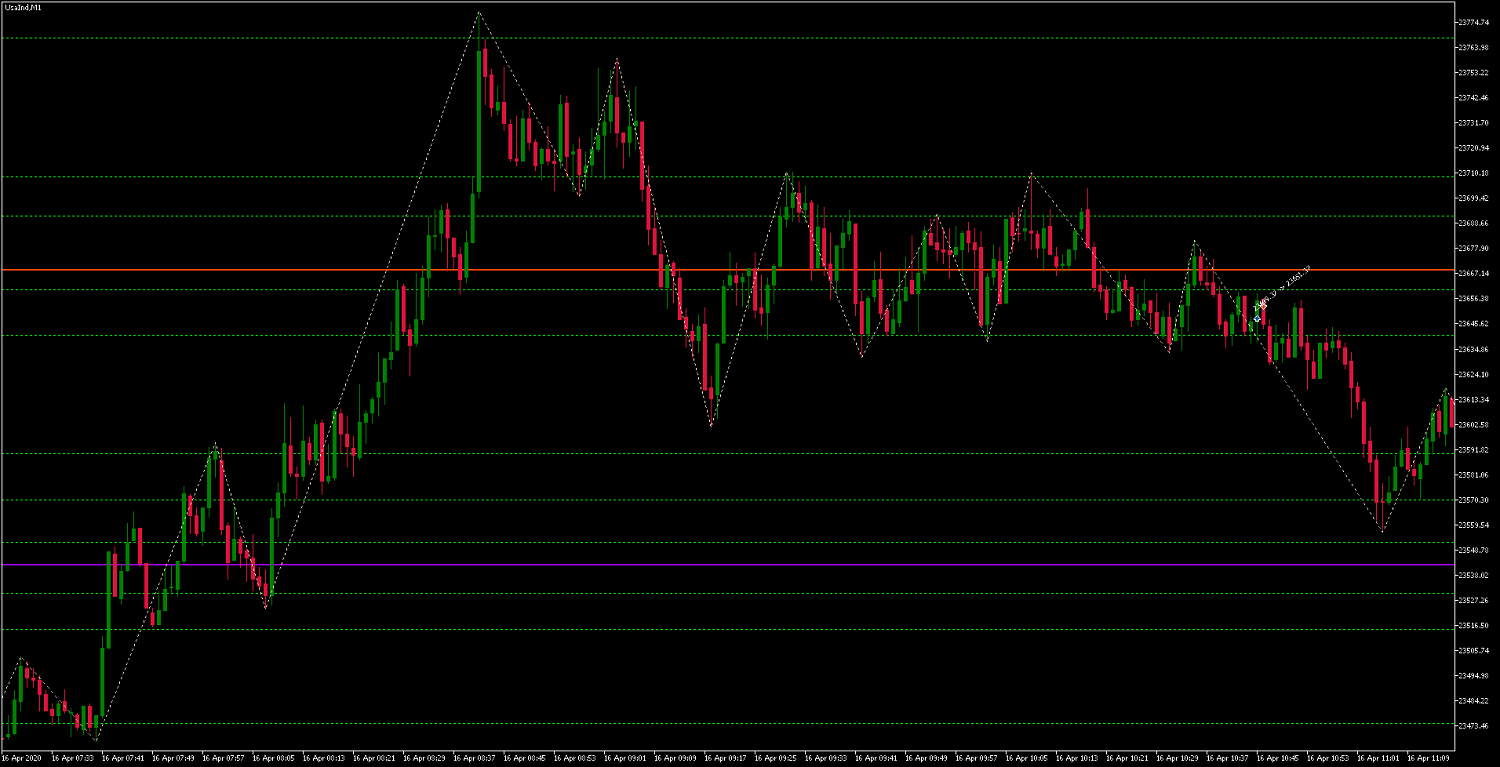
Task: Click the 16 Apr 10:29 time label
Action: click(x=1176, y=758)
